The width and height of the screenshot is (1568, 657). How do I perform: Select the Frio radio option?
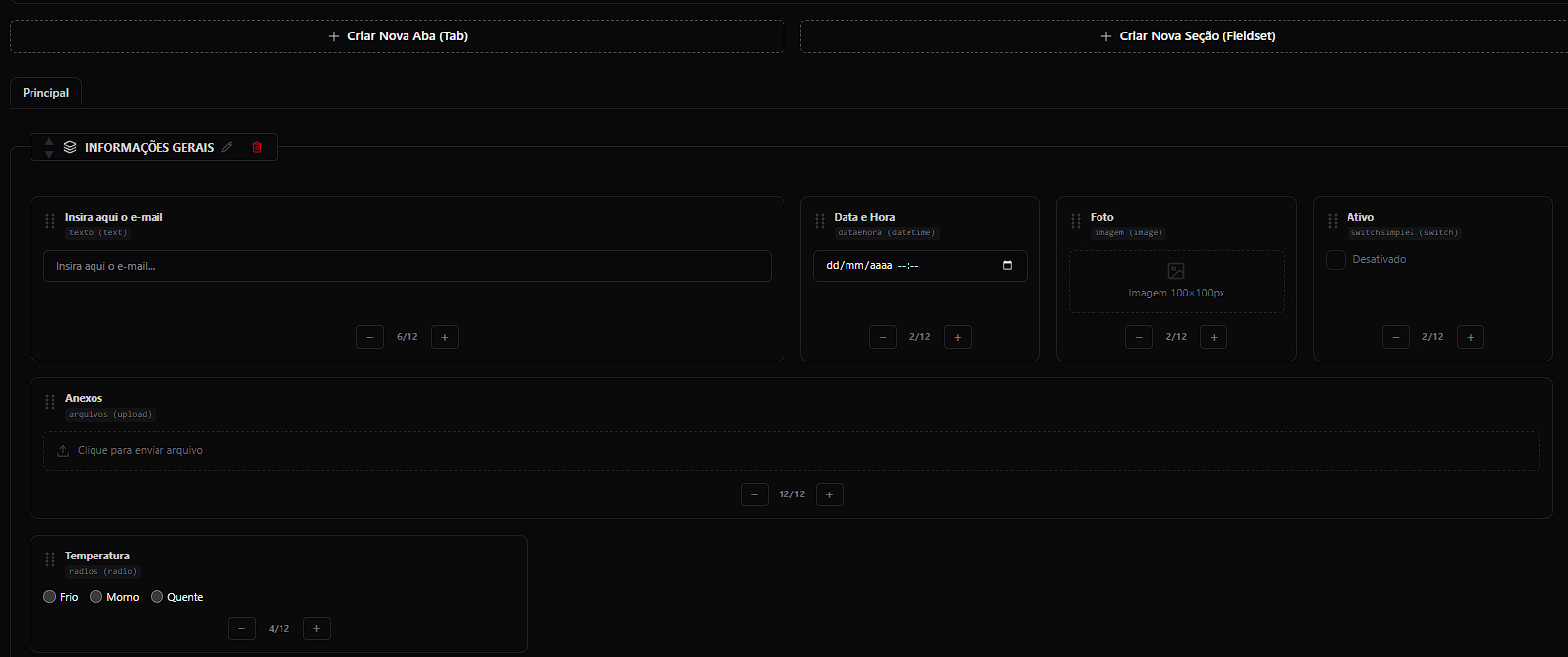click(49, 597)
